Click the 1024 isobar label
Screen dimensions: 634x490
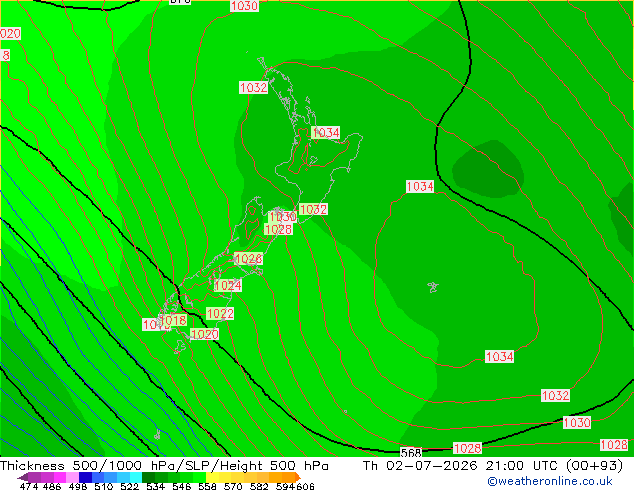(x=228, y=285)
